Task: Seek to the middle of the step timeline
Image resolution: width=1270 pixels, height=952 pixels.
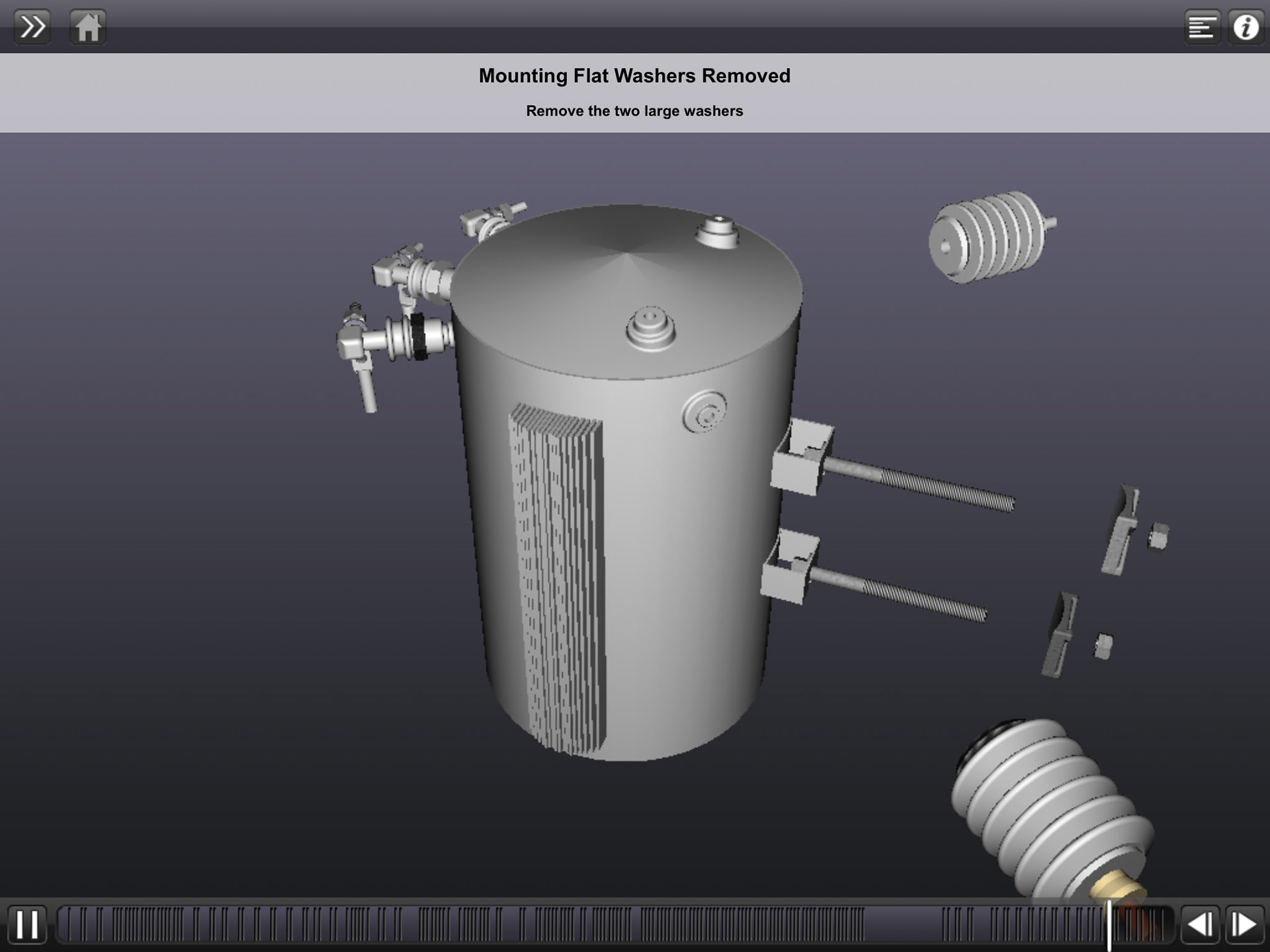Action: tap(615, 924)
